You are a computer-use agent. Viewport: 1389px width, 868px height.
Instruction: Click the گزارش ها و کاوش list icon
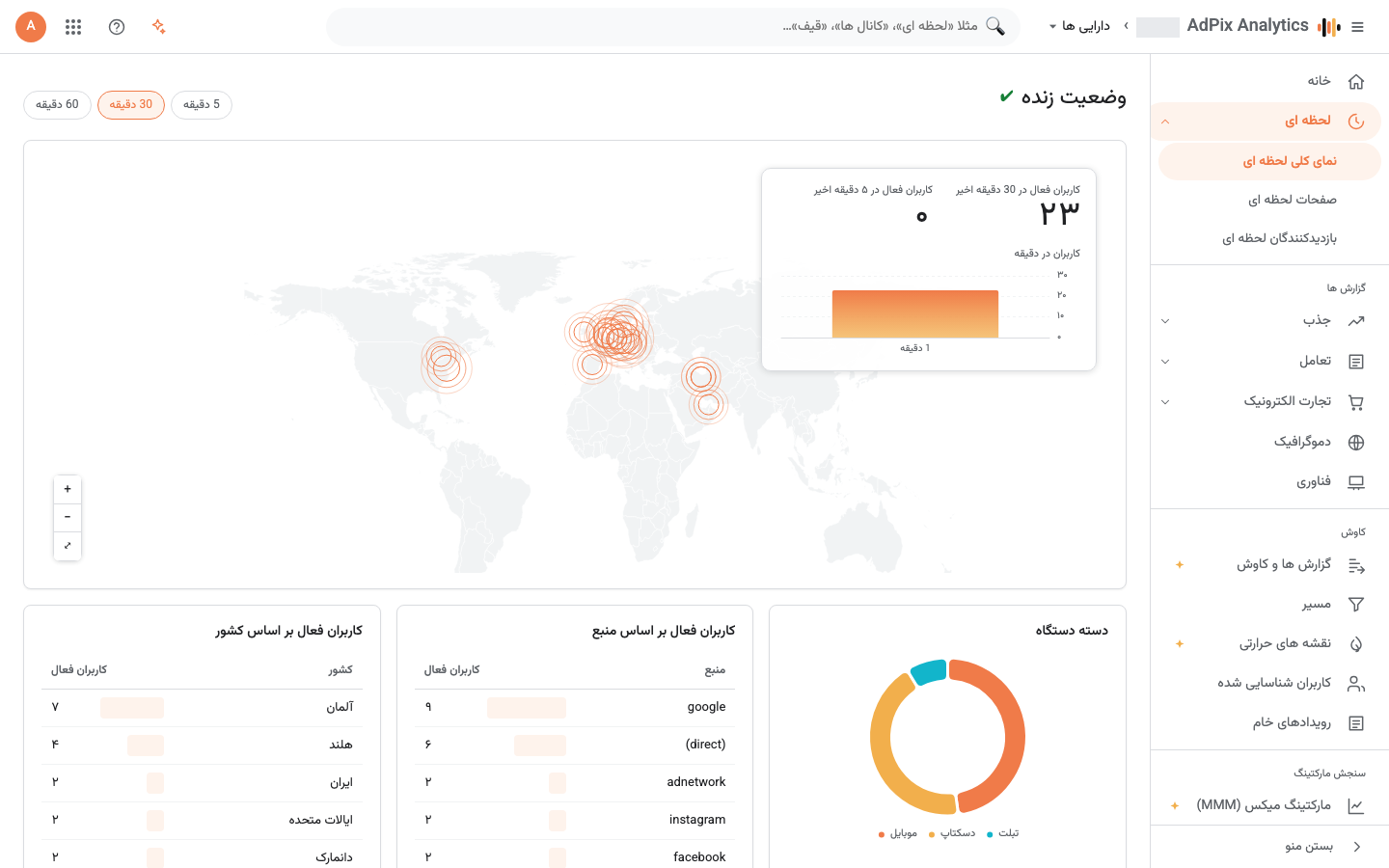pyautogui.click(x=1356, y=565)
